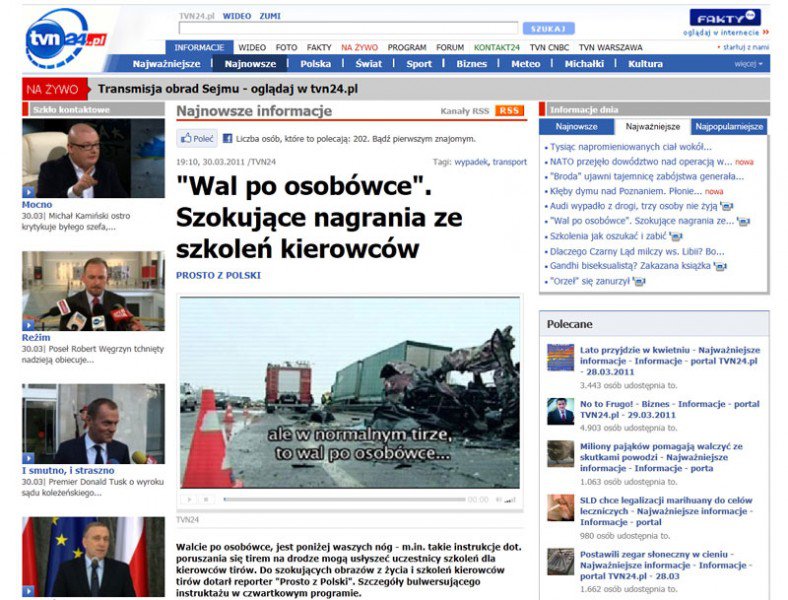Click the wypadek tag link
Image resolution: width=788 pixels, height=600 pixels.
pos(471,162)
